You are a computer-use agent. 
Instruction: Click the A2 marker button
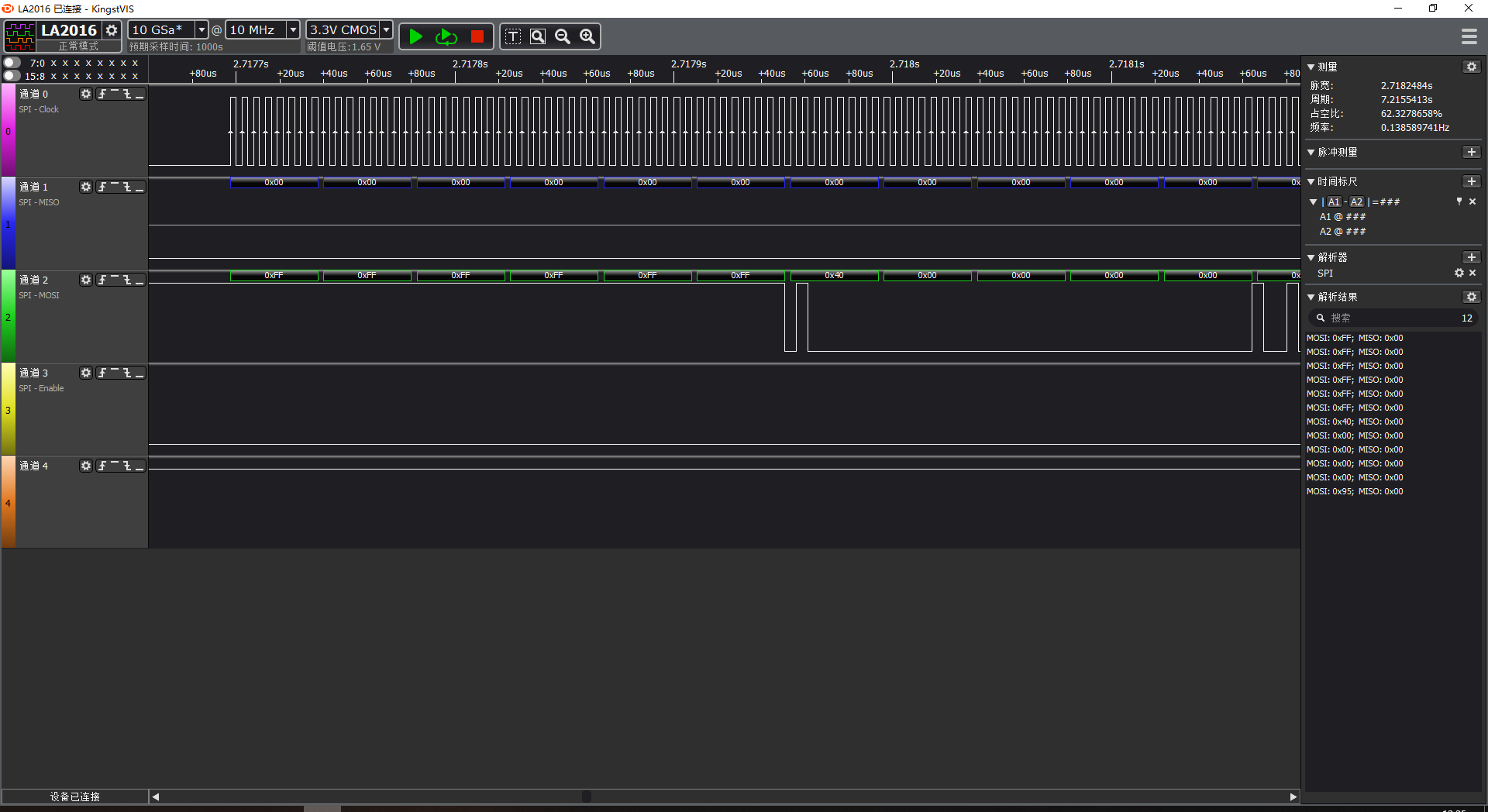pyautogui.click(x=1357, y=201)
